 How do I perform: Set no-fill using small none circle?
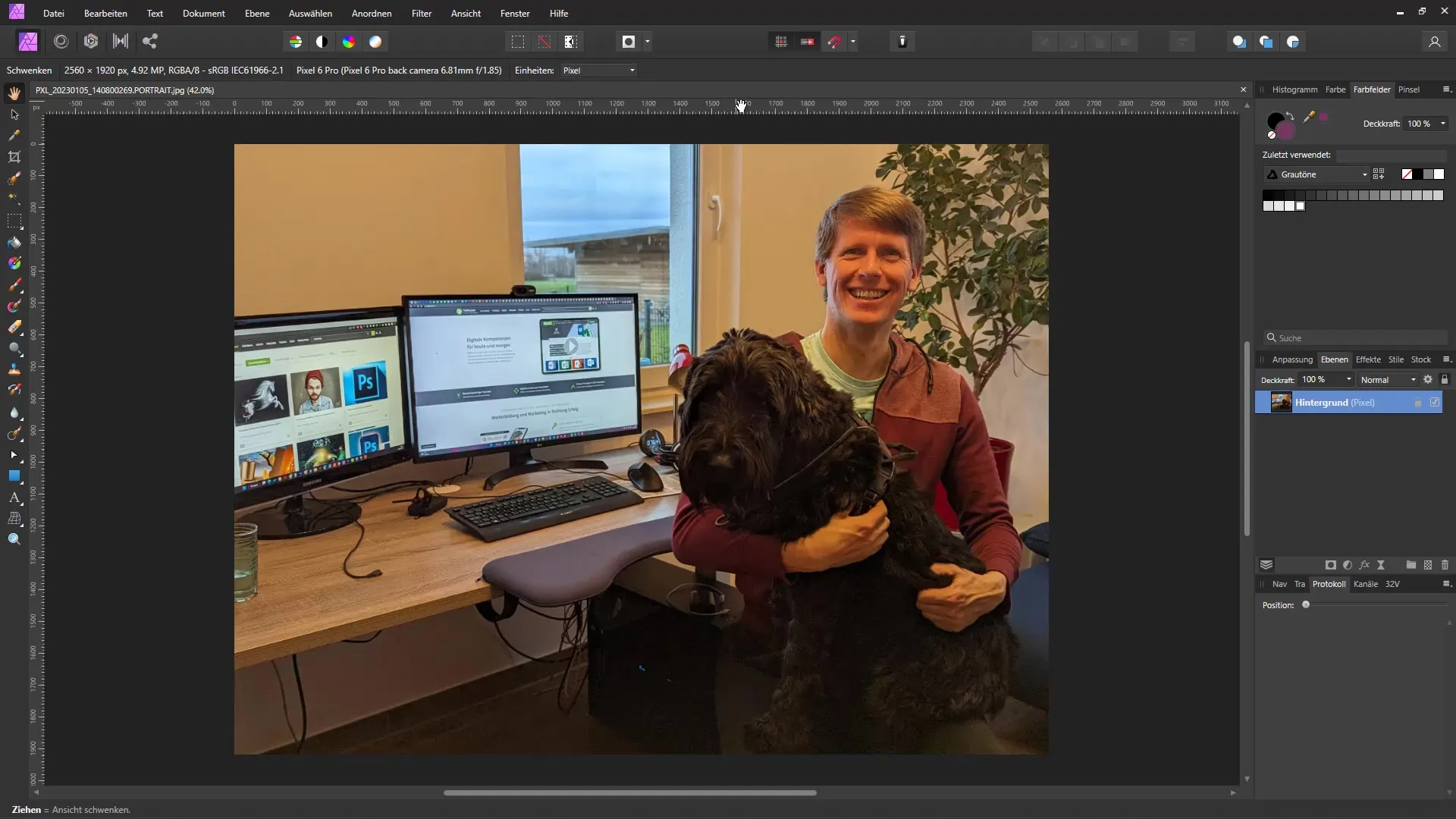tap(1272, 135)
